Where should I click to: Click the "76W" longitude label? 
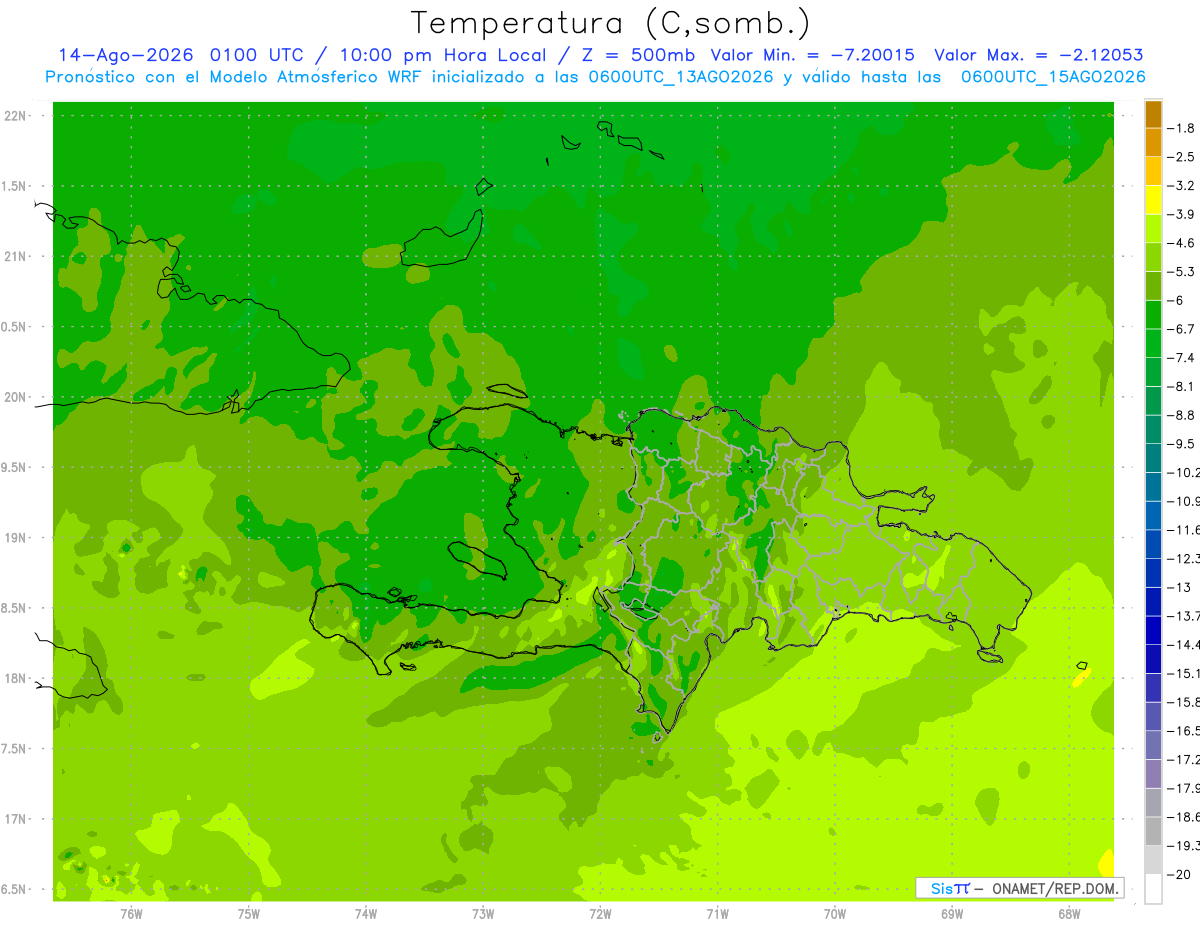tap(131, 913)
